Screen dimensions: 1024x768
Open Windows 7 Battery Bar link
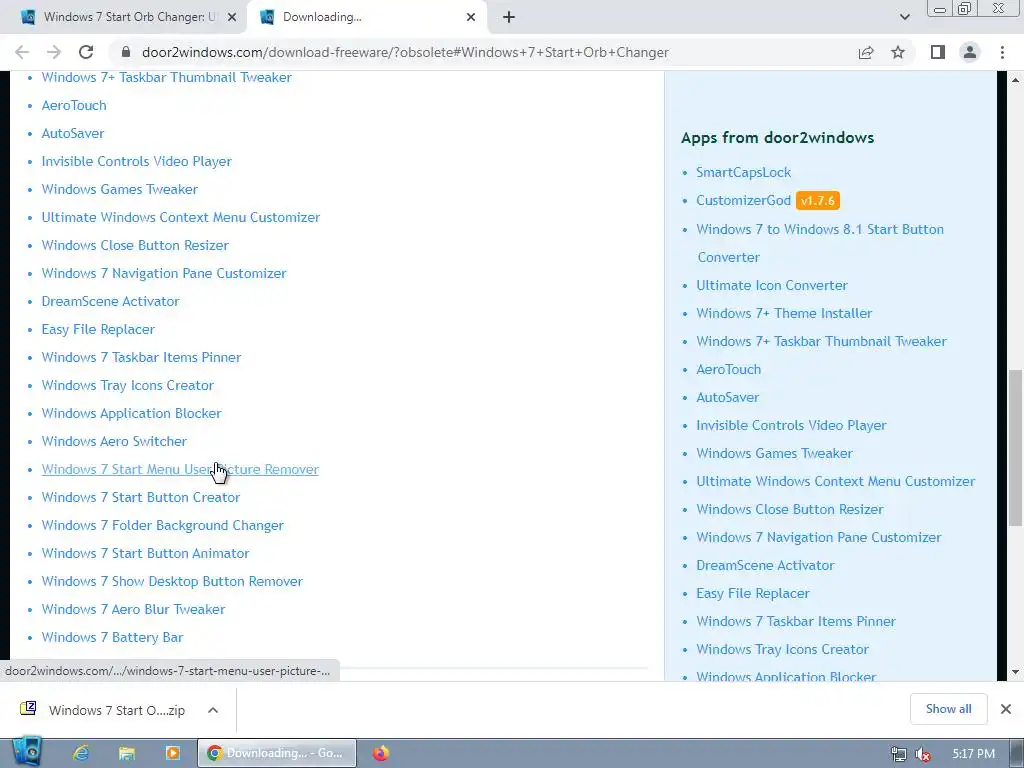(x=112, y=637)
